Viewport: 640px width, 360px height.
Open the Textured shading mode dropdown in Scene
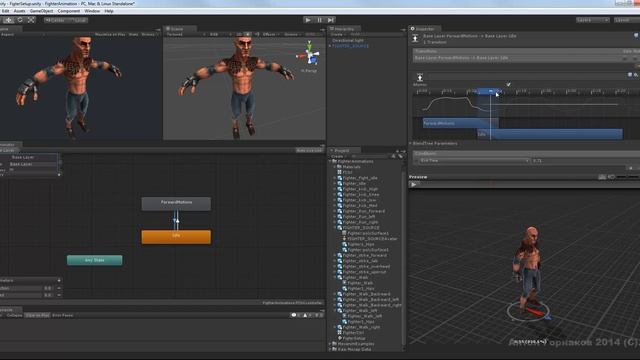coord(186,35)
